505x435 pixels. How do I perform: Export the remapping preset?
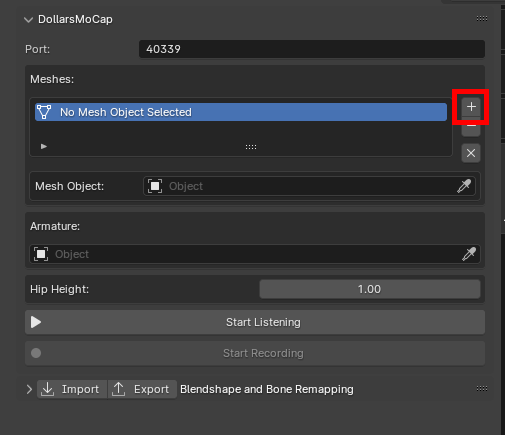tap(142, 389)
